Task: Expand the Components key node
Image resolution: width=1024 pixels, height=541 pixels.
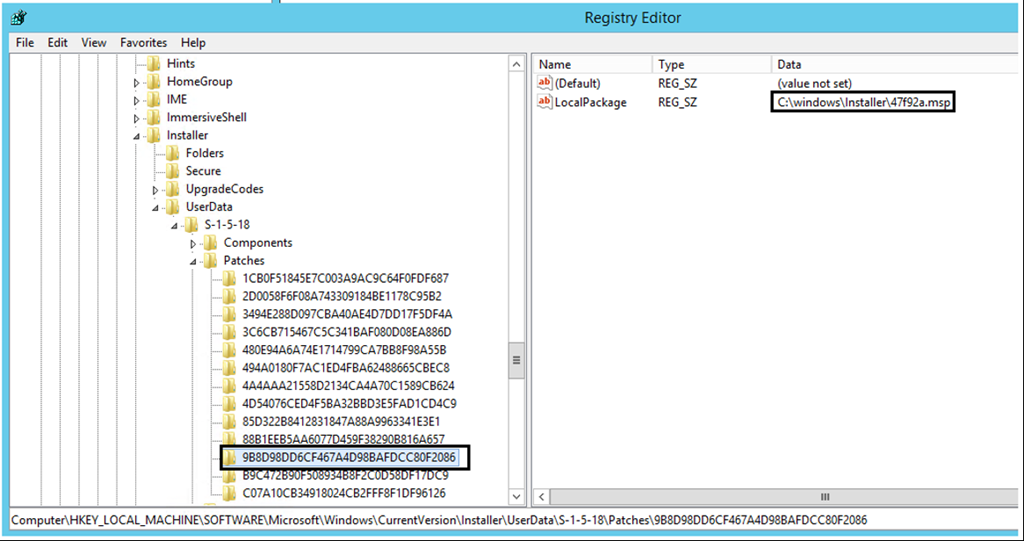Action: pyautogui.click(x=194, y=244)
